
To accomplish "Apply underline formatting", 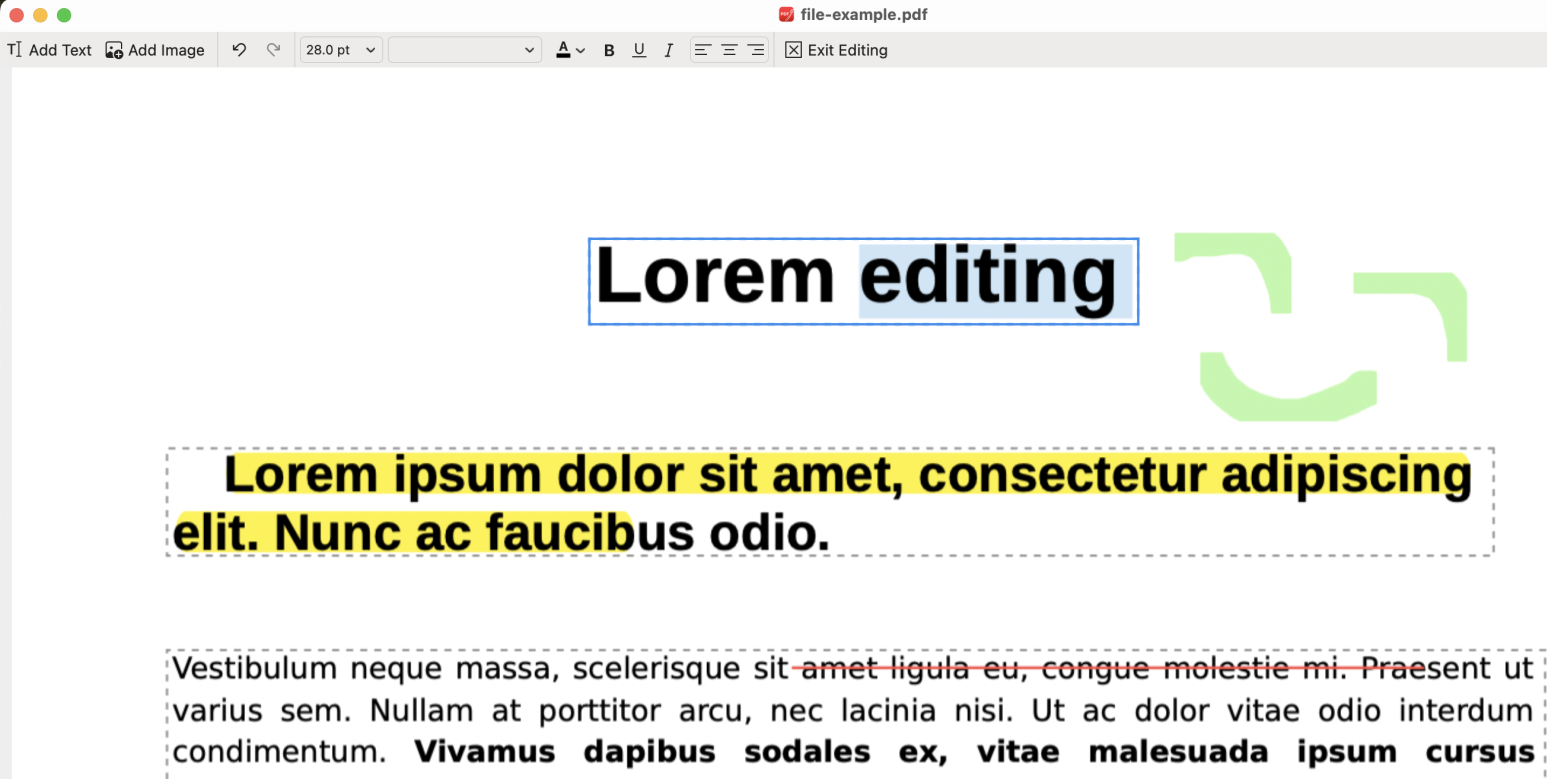I will click(x=639, y=49).
